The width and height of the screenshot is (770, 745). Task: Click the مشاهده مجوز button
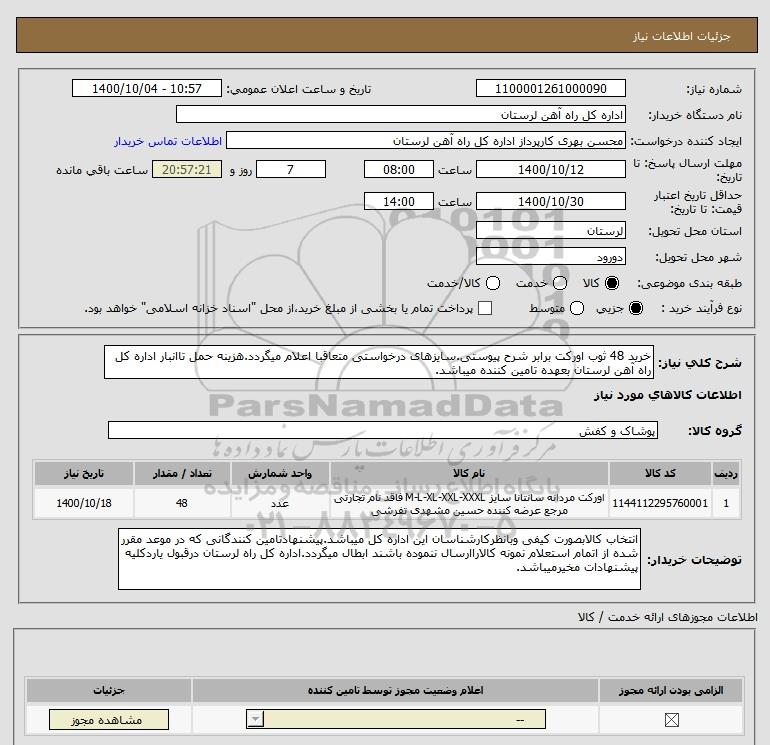tap(109, 720)
